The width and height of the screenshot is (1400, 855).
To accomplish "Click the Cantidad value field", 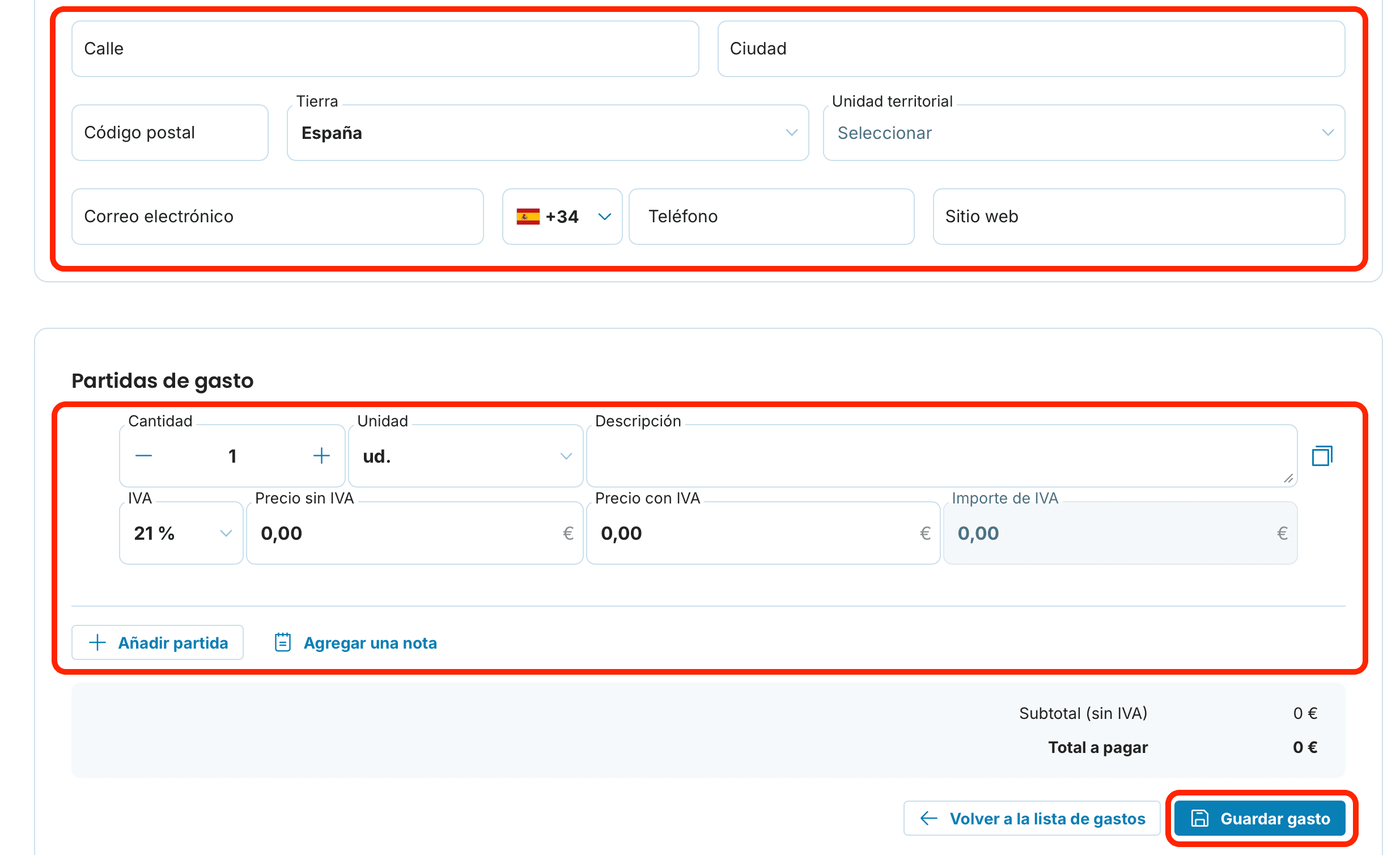I will coord(232,456).
